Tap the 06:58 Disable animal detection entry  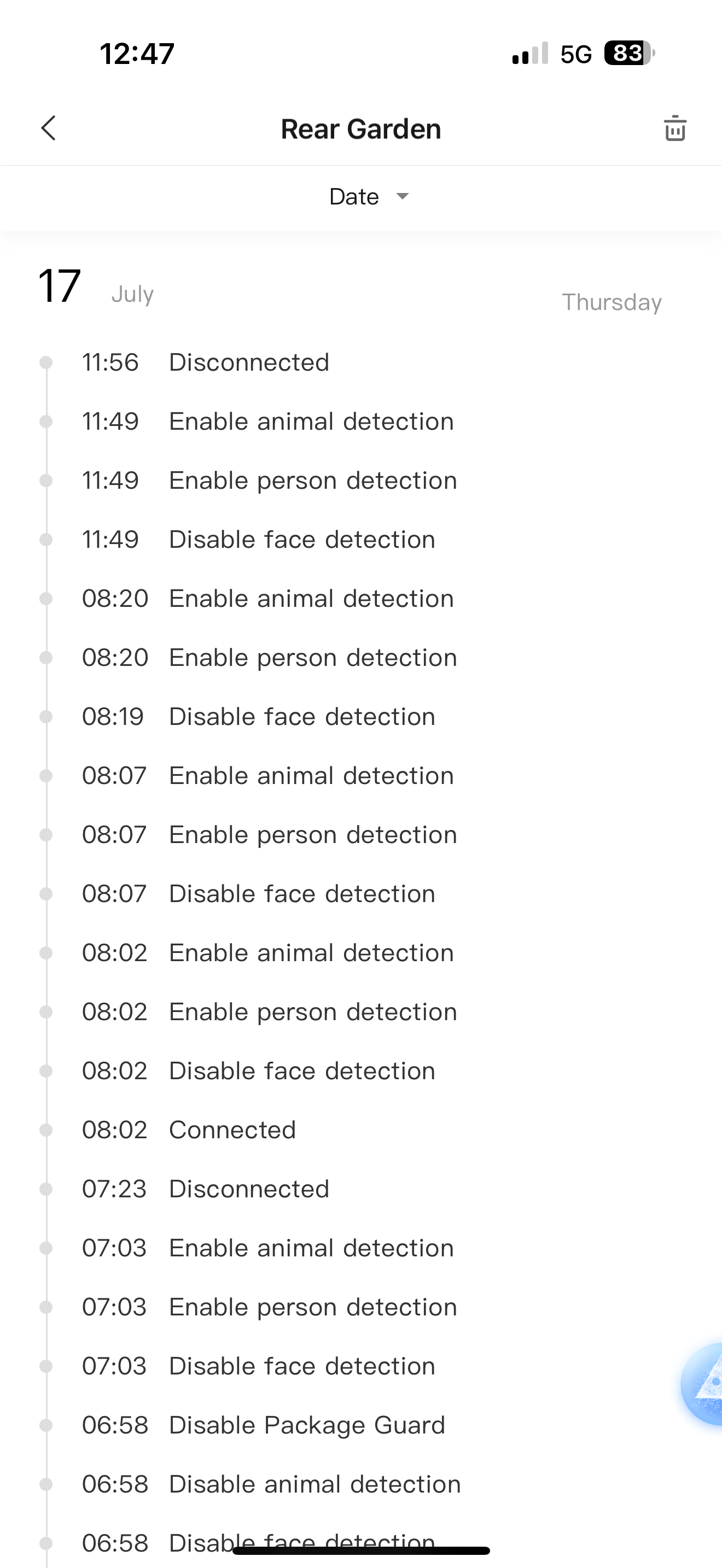pos(315,1484)
